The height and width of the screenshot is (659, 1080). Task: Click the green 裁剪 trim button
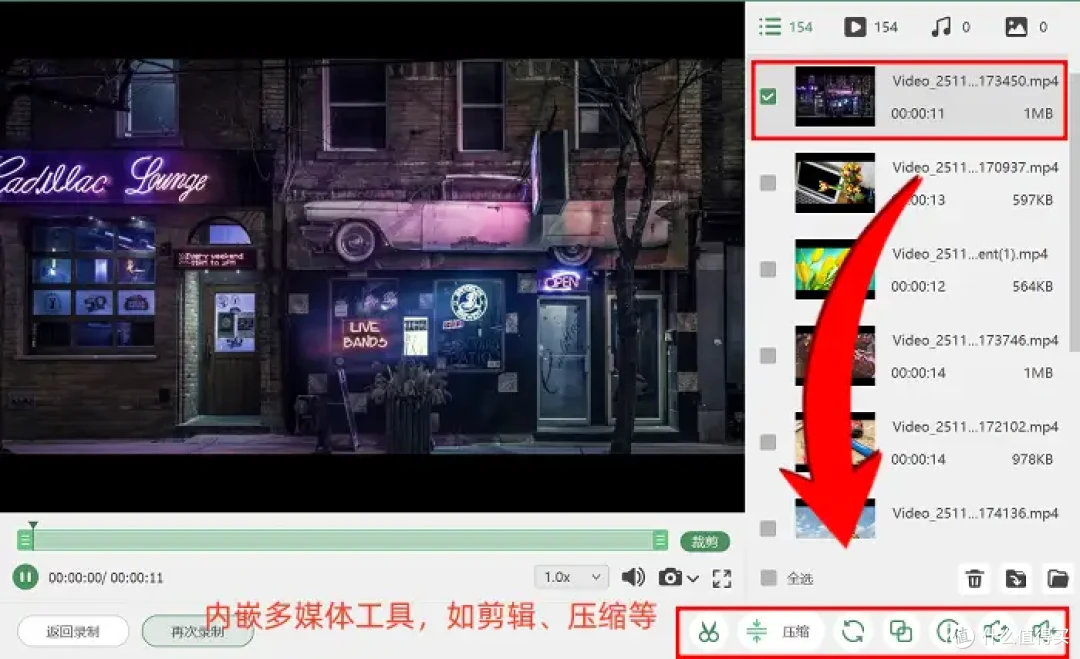coord(705,542)
